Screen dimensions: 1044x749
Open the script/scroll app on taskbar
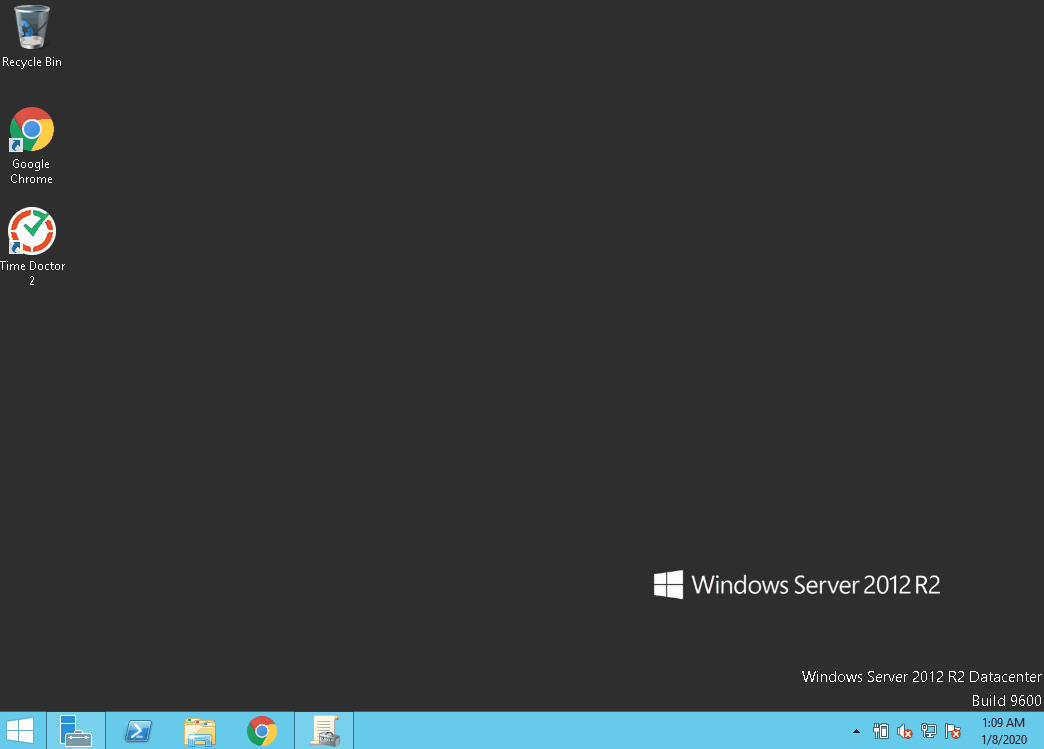(324, 731)
